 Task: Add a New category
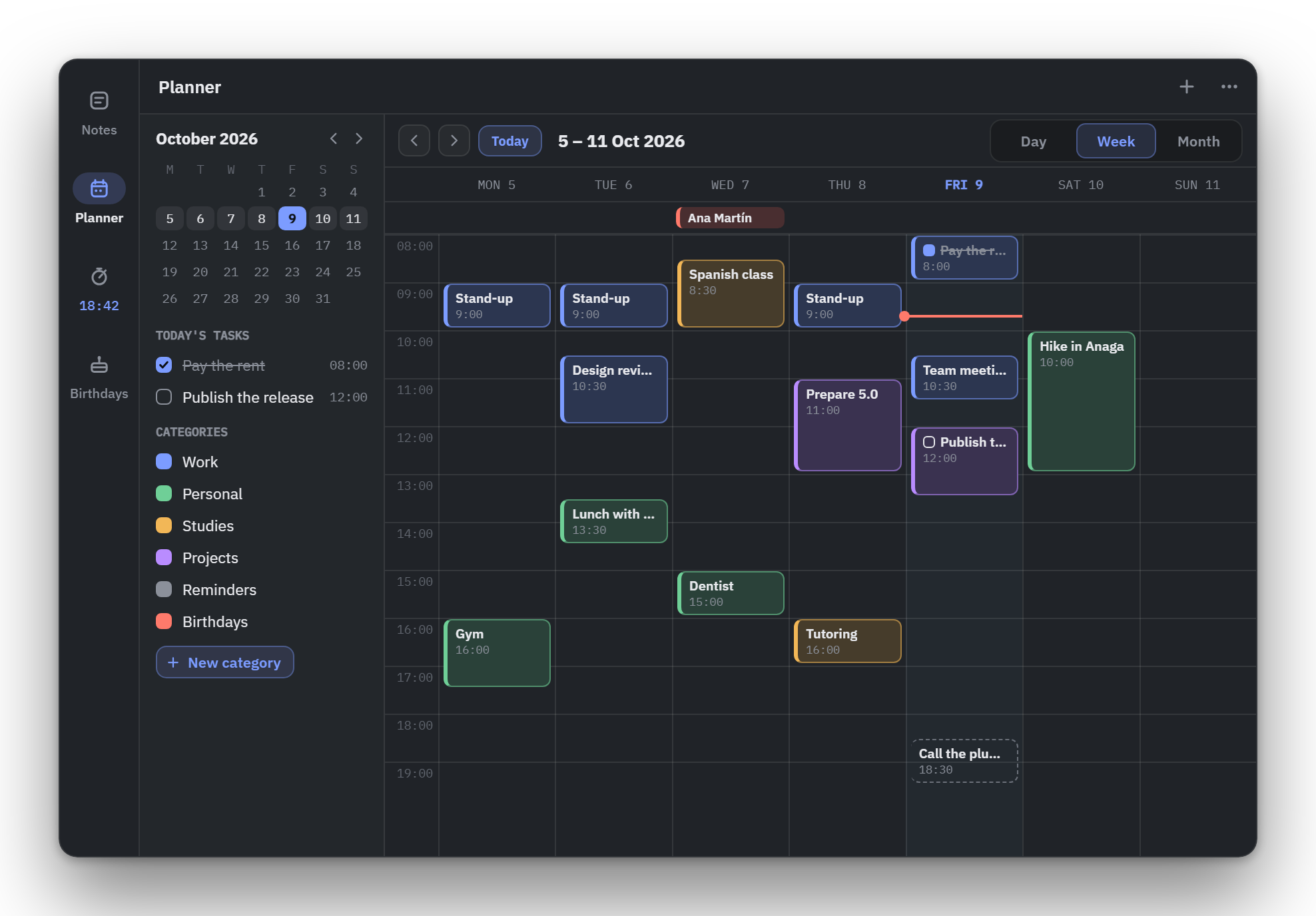(x=225, y=662)
